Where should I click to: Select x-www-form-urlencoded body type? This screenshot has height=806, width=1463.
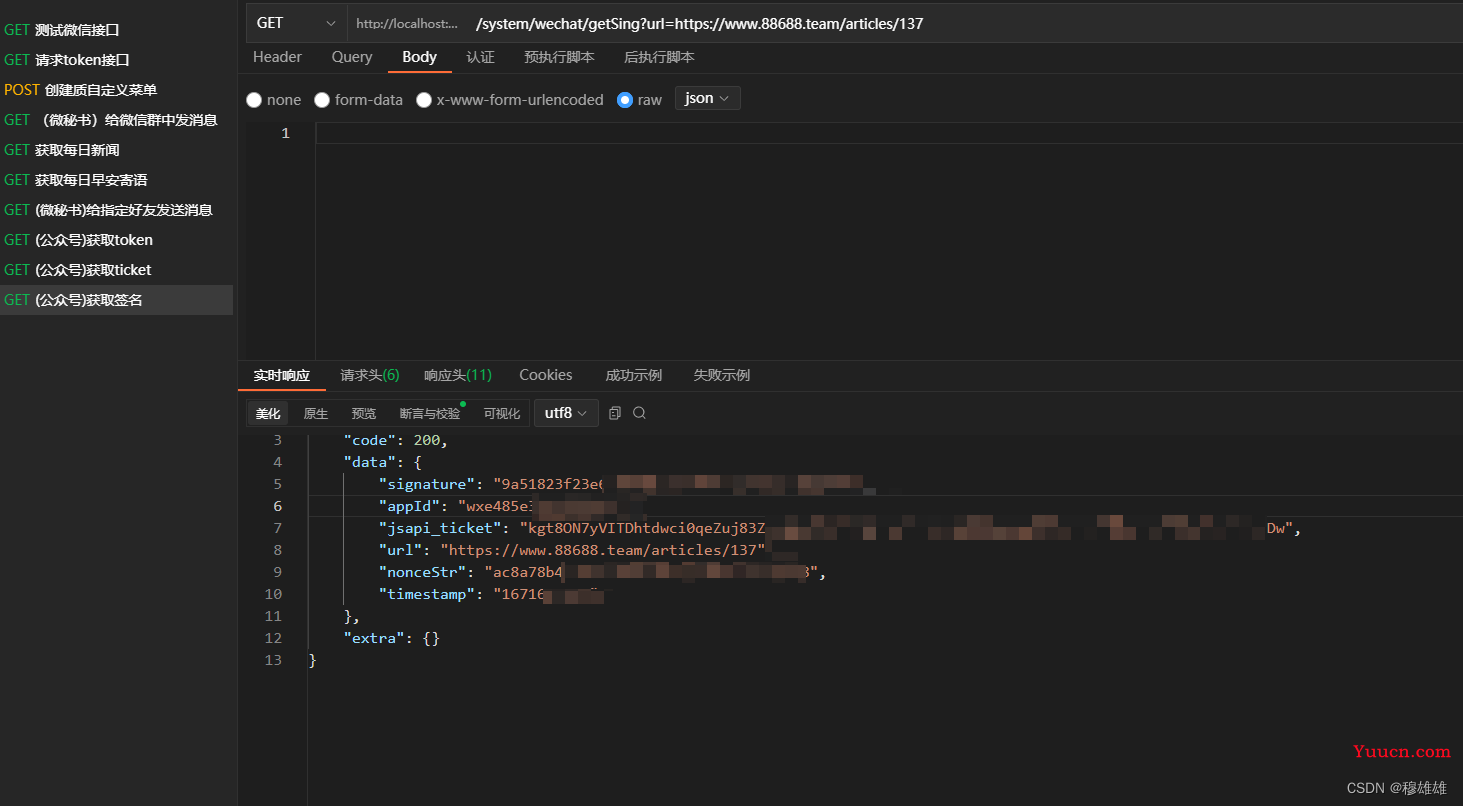424,100
